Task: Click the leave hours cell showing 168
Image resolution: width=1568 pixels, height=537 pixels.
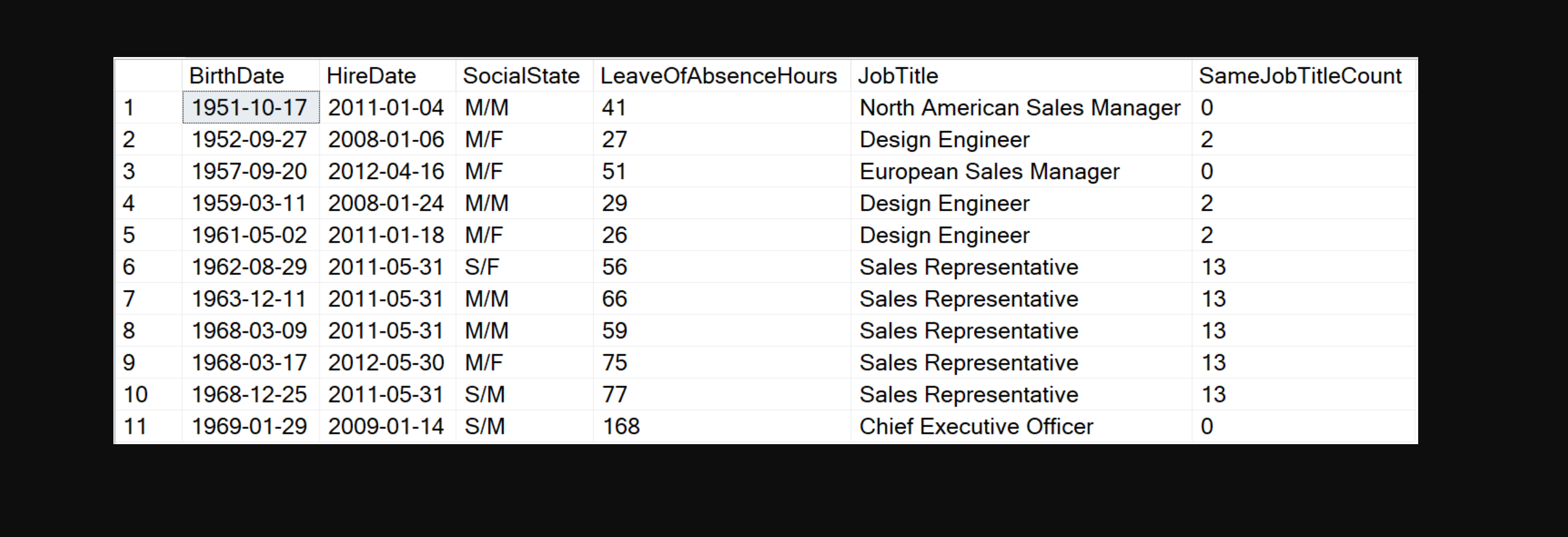Action: tap(722, 426)
